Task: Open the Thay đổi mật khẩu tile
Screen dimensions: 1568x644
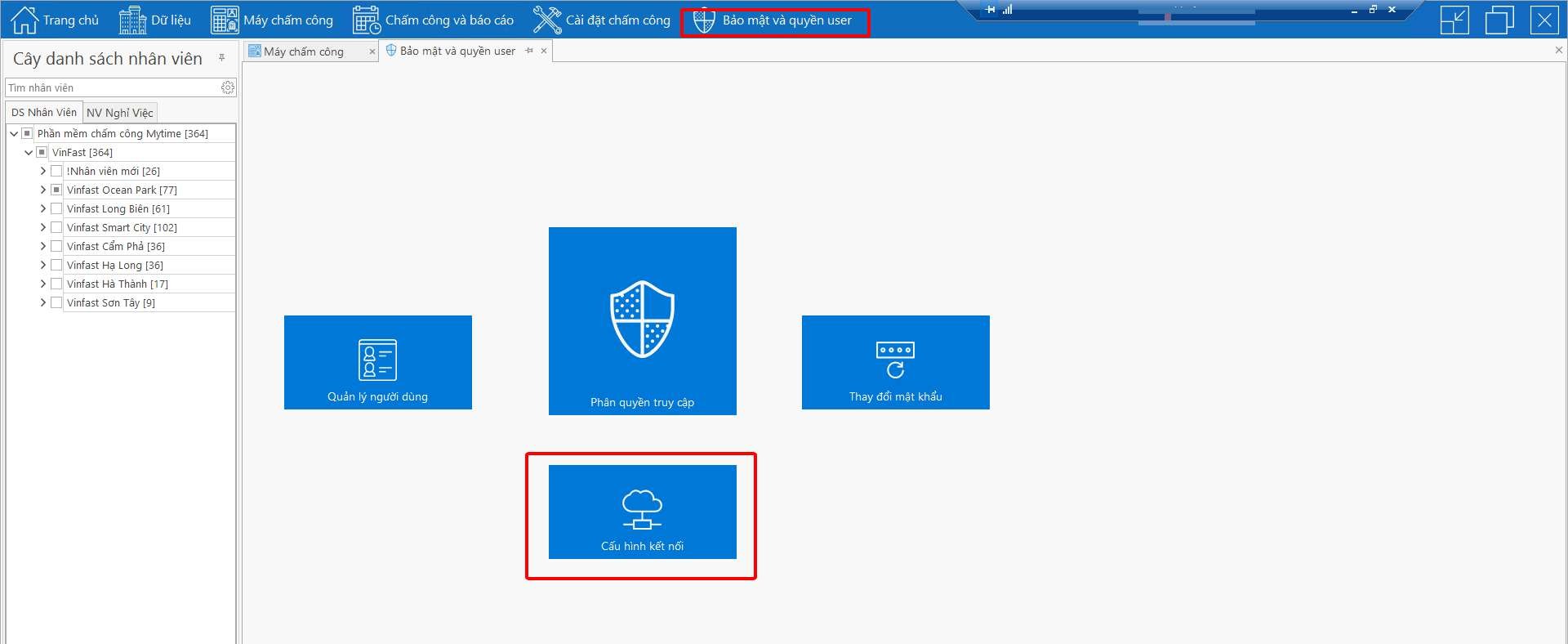Action: click(895, 362)
